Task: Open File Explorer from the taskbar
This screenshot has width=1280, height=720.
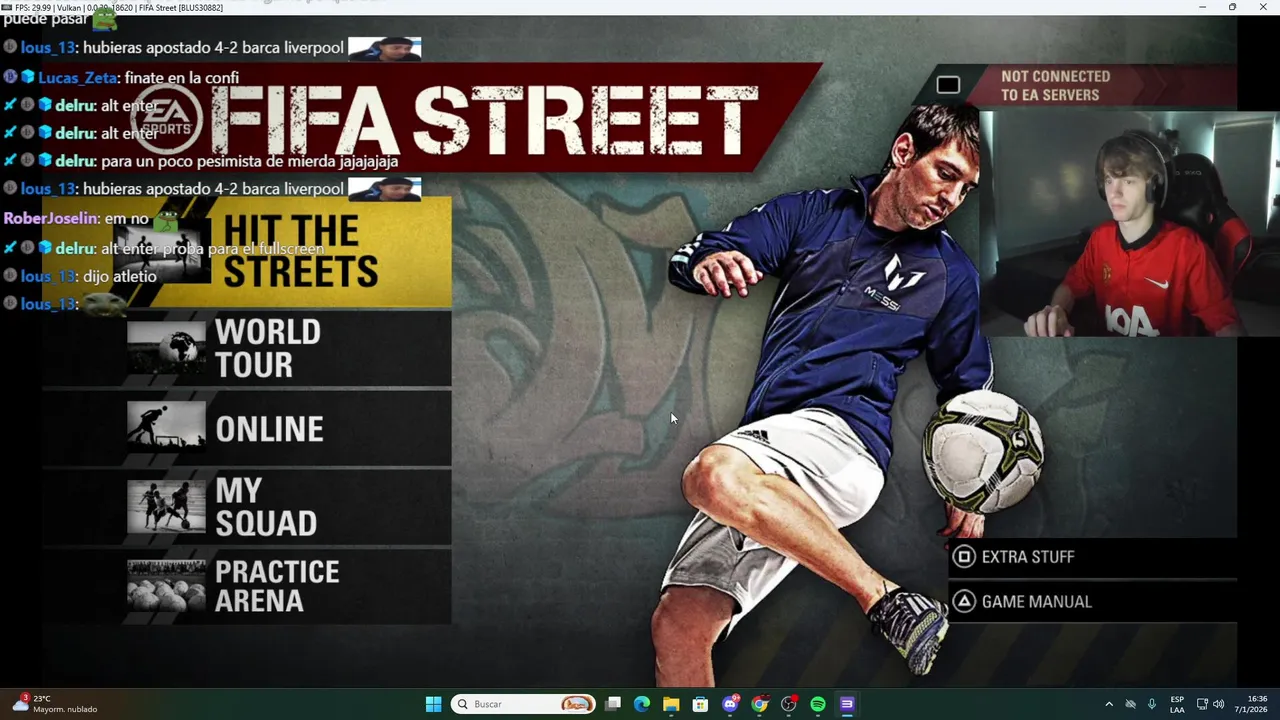Action: (x=671, y=704)
